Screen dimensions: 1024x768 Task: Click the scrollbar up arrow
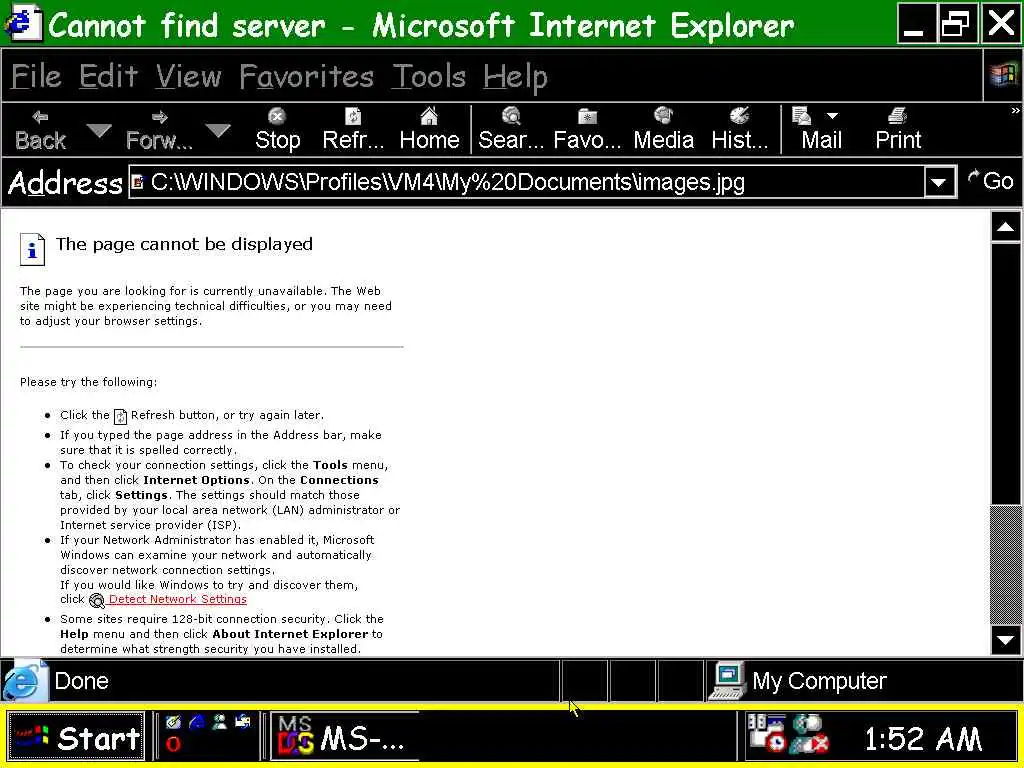pos(1006,227)
